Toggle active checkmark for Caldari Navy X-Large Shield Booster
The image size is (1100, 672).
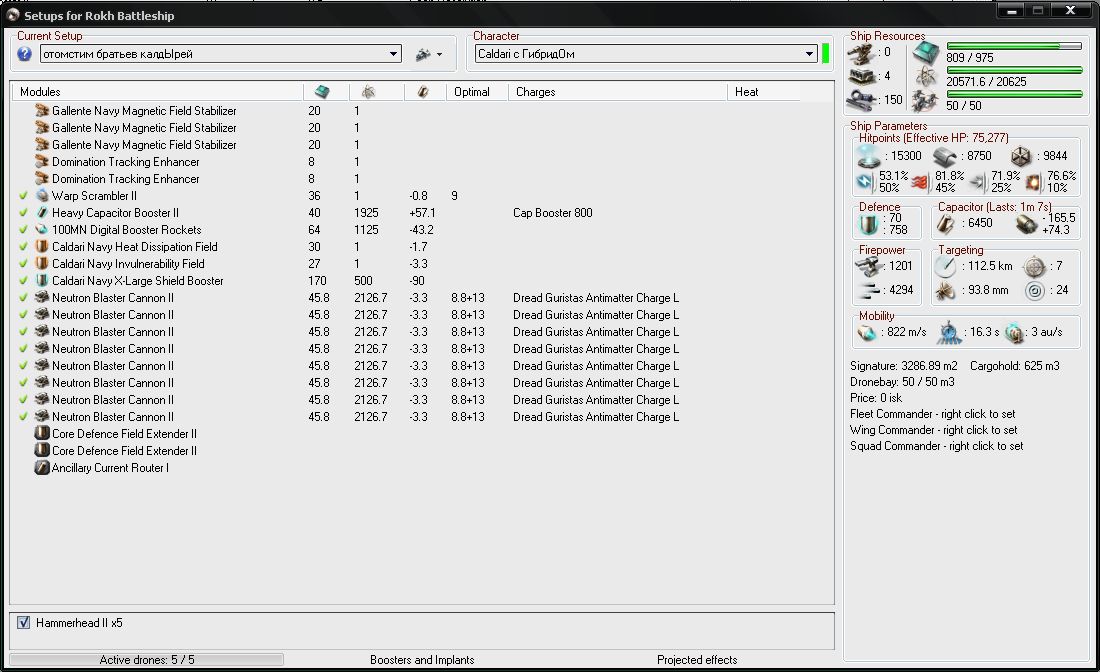coord(23,281)
